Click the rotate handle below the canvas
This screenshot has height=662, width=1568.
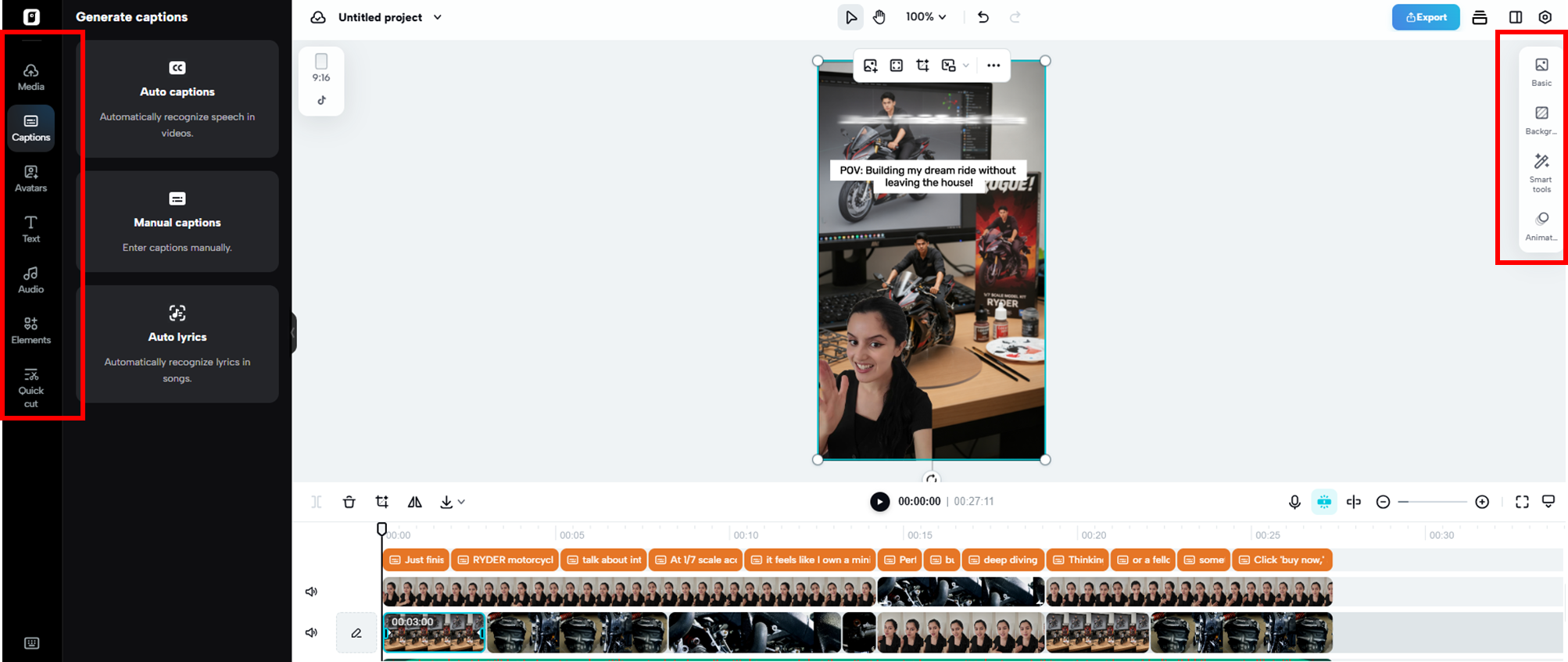[931, 478]
